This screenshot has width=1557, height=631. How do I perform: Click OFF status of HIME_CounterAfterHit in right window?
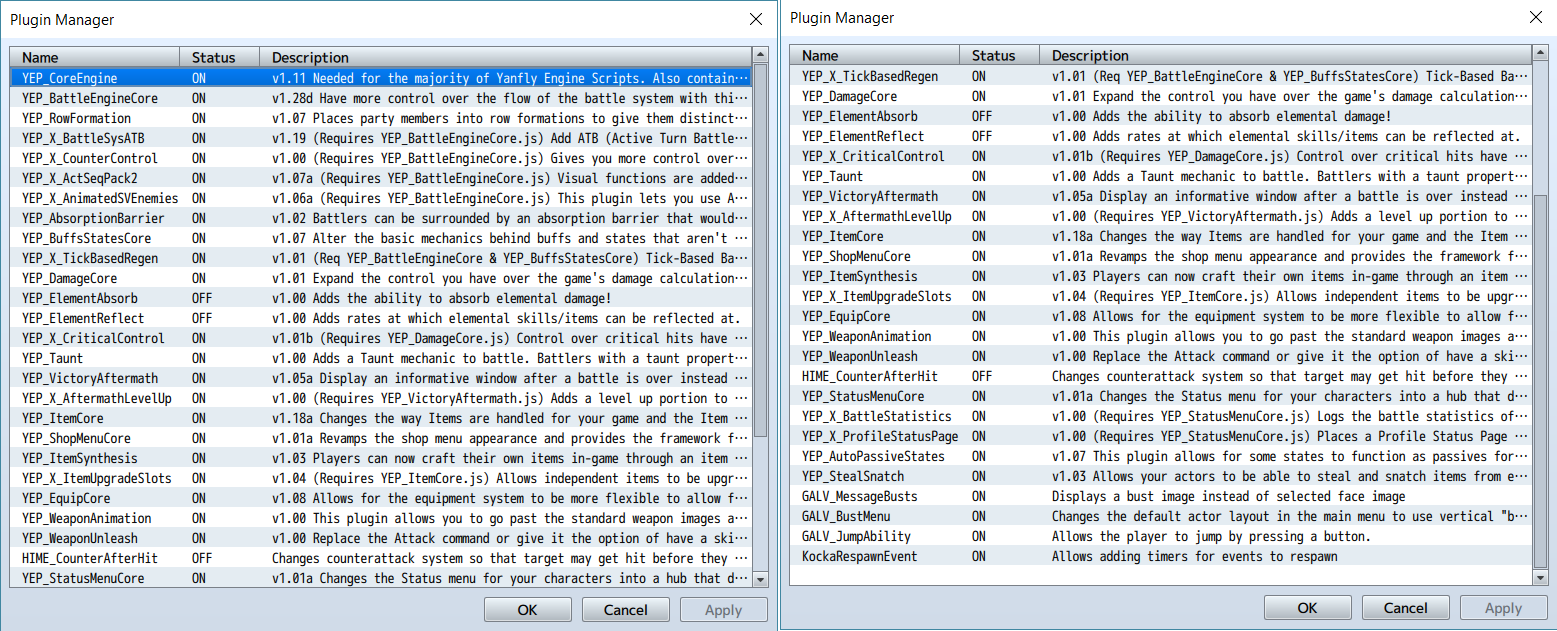pos(982,376)
